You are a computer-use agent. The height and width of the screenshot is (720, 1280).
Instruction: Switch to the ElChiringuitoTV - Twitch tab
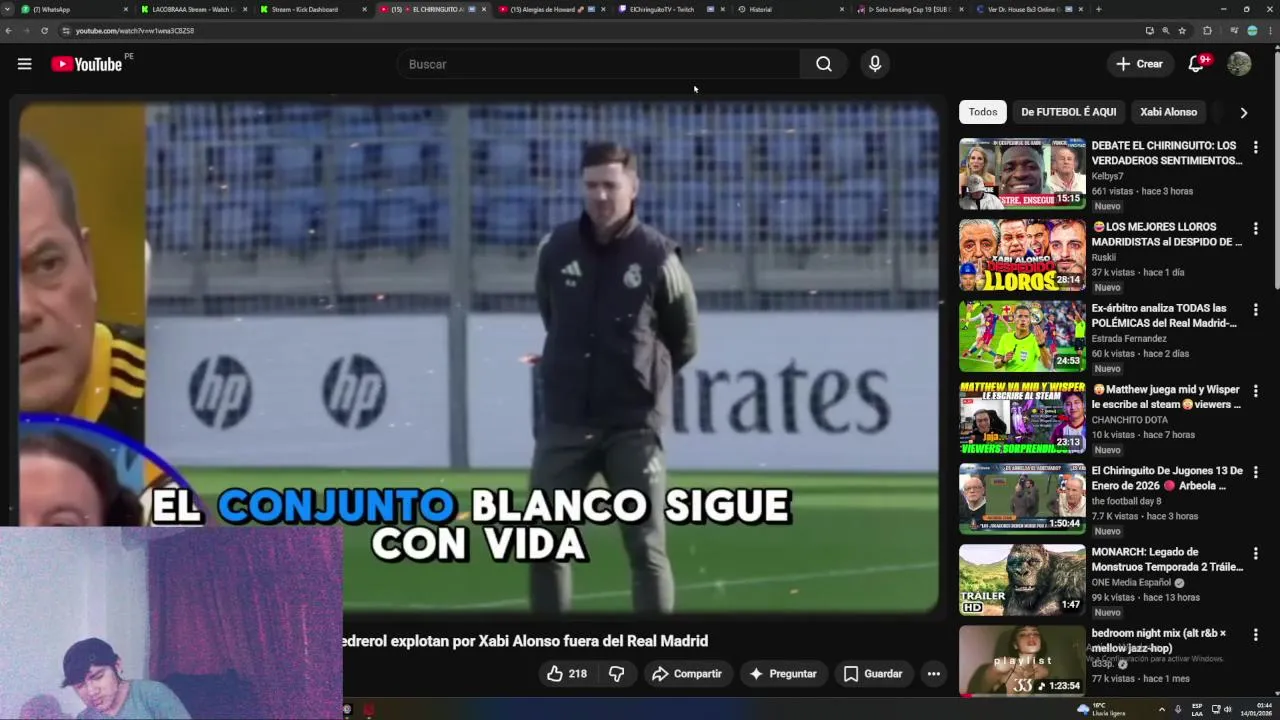point(670,9)
